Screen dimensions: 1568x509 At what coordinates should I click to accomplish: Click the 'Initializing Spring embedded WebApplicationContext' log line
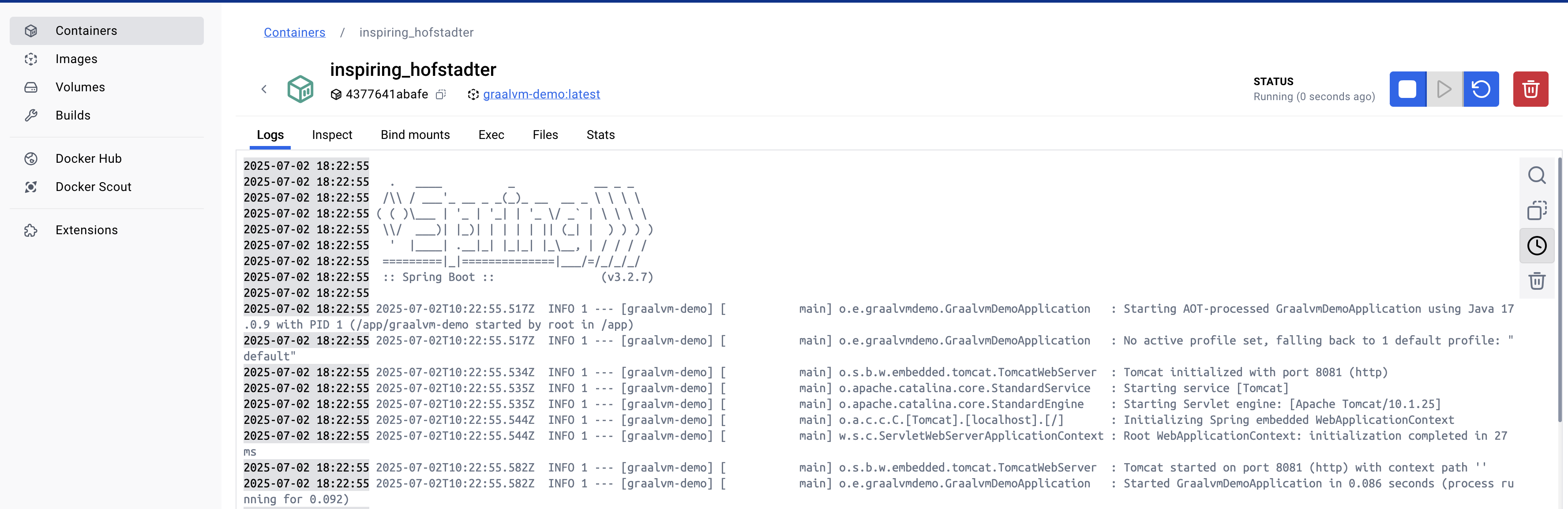[x=1289, y=419]
